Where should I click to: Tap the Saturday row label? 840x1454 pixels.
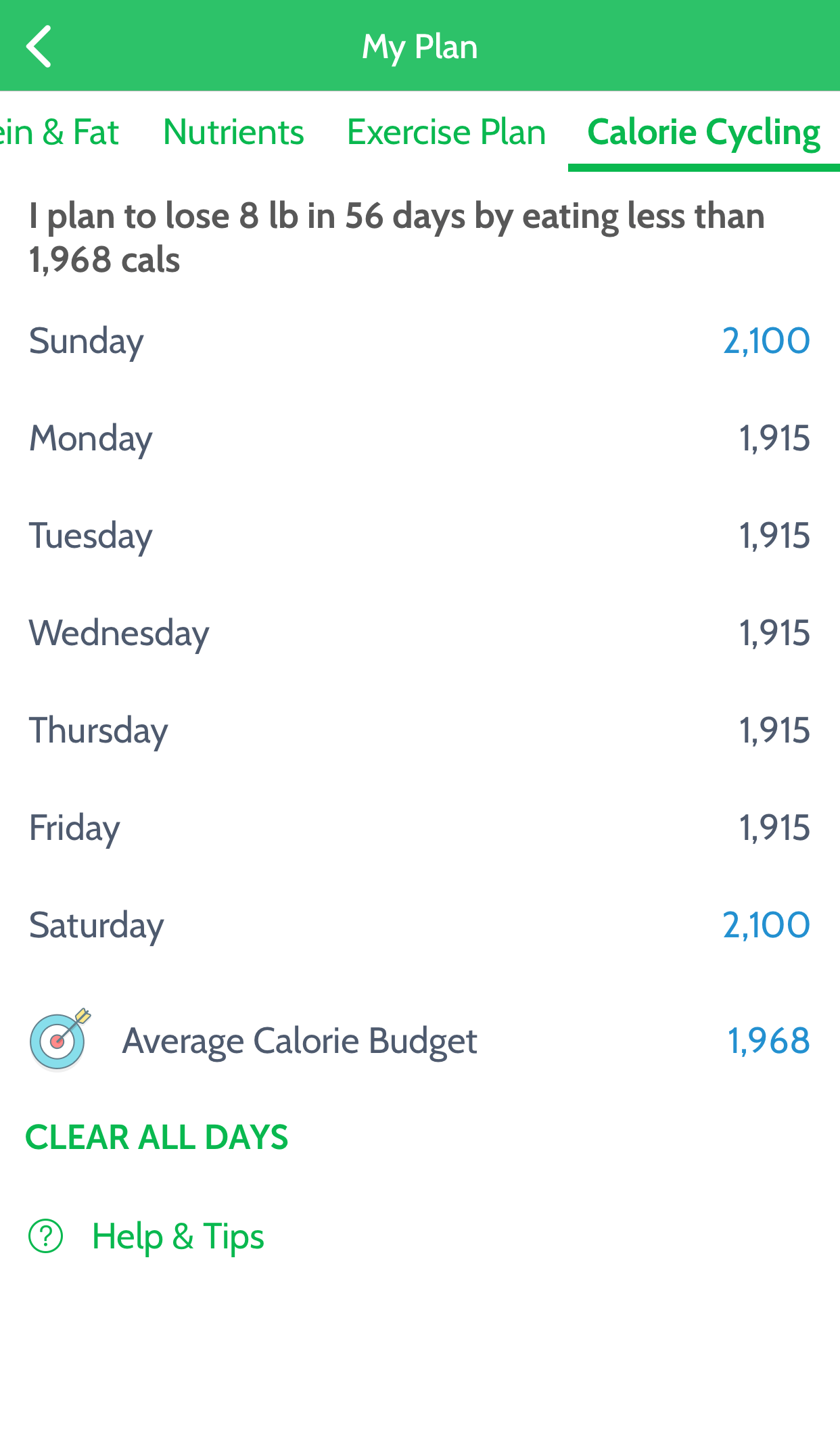click(96, 925)
